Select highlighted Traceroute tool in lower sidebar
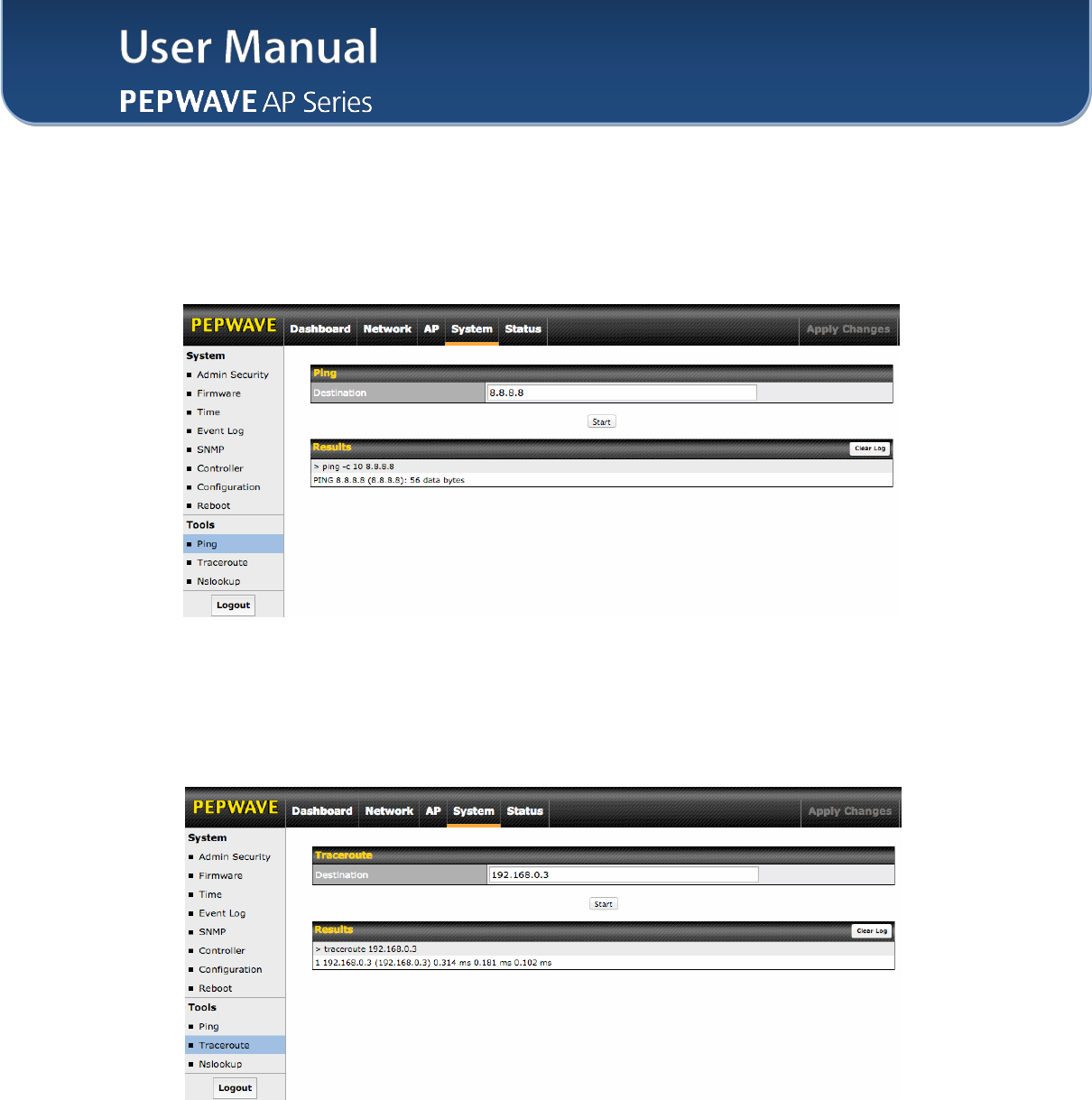Viewport: 1092px width, 1100px height. coord(236,1046)
